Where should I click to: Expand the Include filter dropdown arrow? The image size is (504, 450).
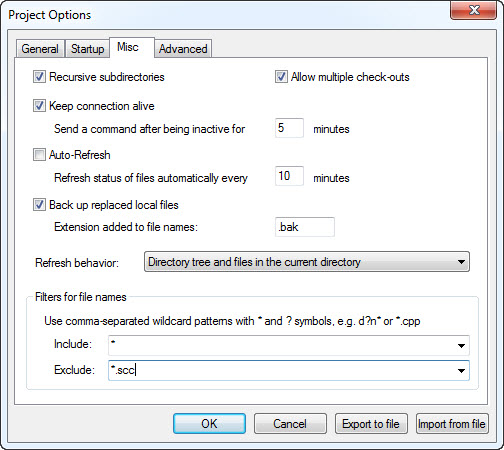[x=461, y=346]
